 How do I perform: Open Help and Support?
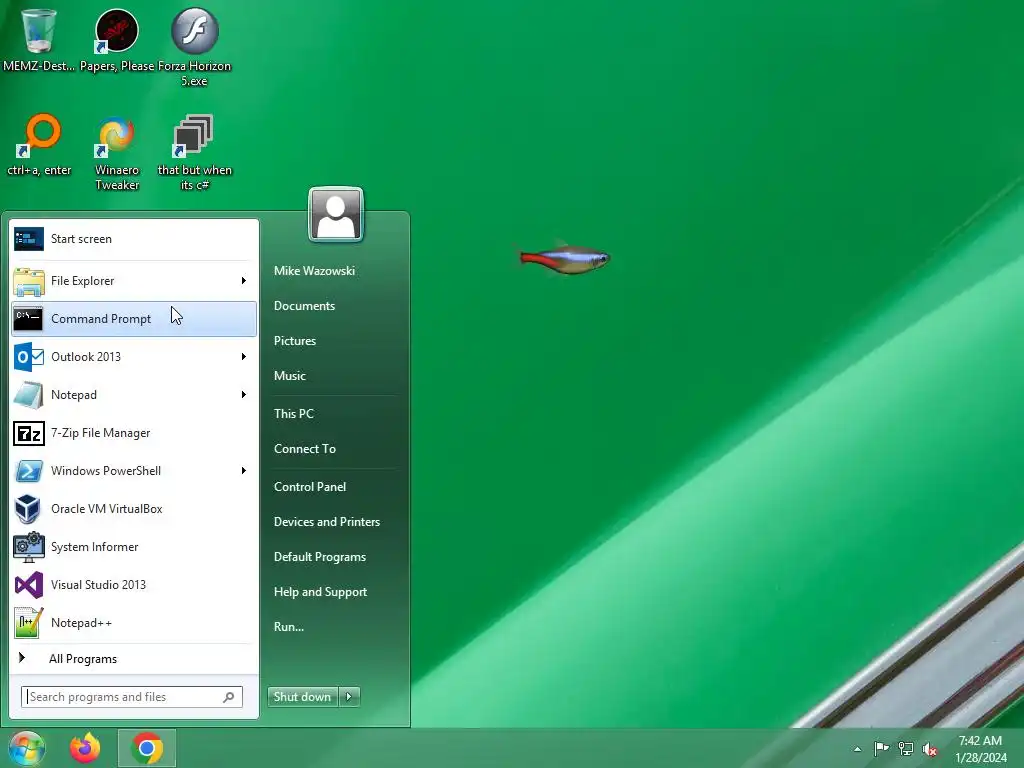[321, 592]
